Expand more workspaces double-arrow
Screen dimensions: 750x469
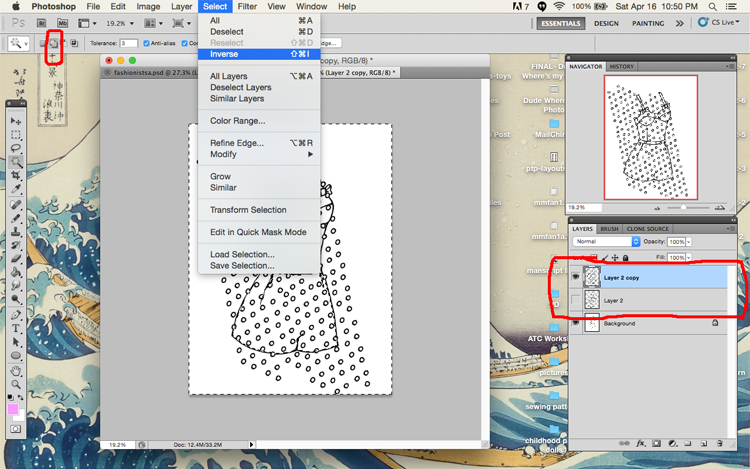[679, 23]
